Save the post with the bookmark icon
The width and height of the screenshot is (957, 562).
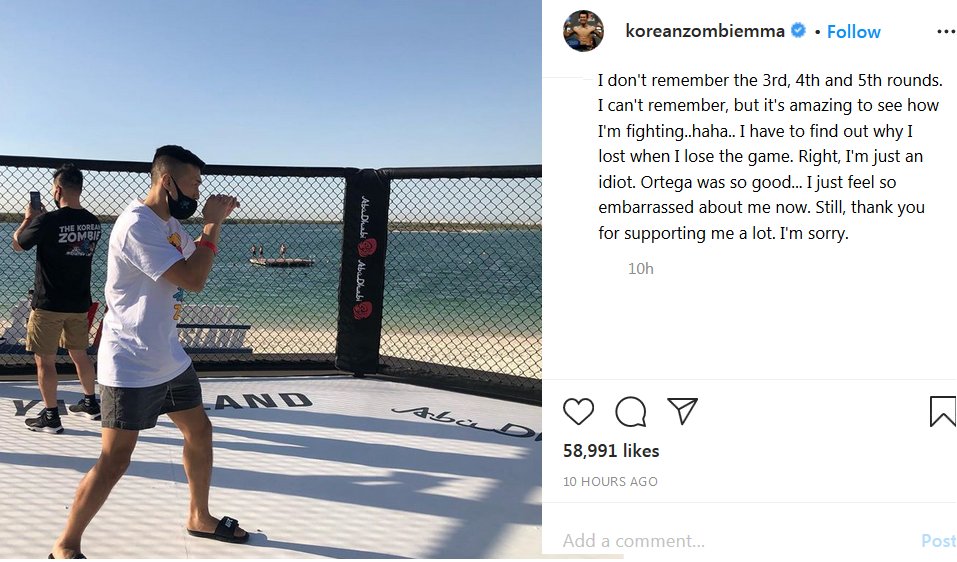tap(942, 411)
